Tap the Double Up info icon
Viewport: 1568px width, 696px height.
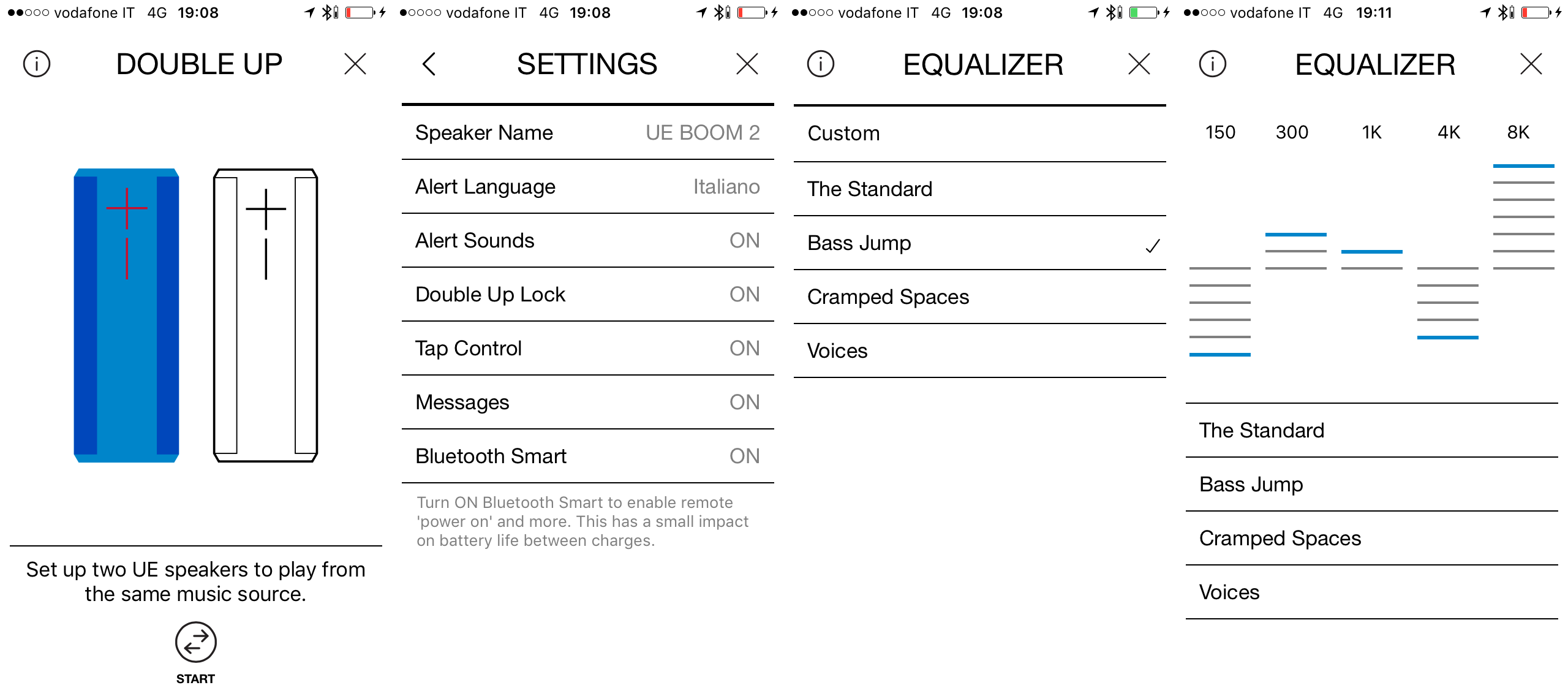[37, 64]
